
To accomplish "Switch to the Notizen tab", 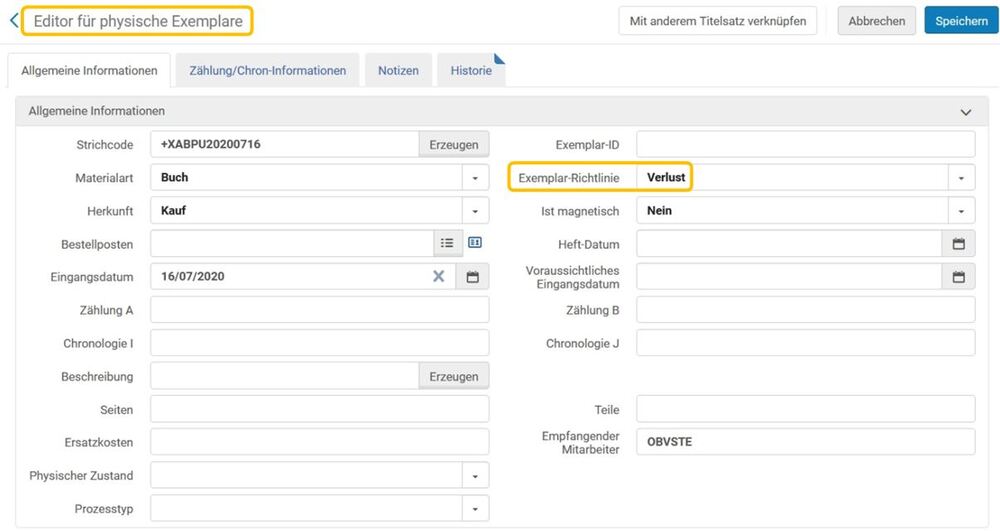I will point(399,70).
